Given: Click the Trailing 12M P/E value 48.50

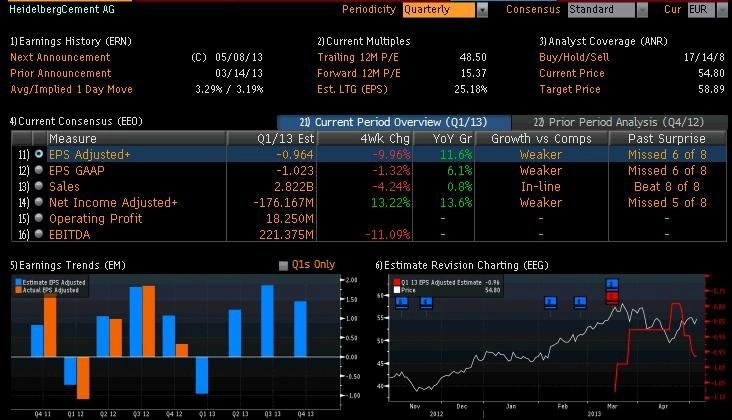Looking at the screenshot, I should (473, 57).
